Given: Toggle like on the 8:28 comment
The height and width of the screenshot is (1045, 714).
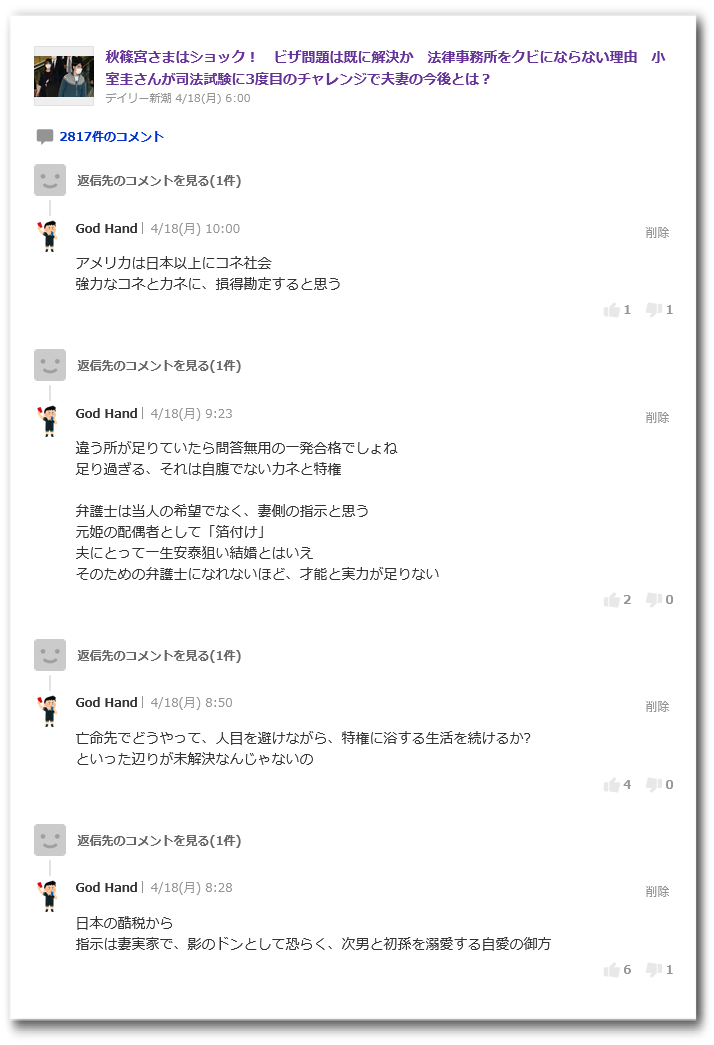Looking at the screenshot, I should point(613,968).
